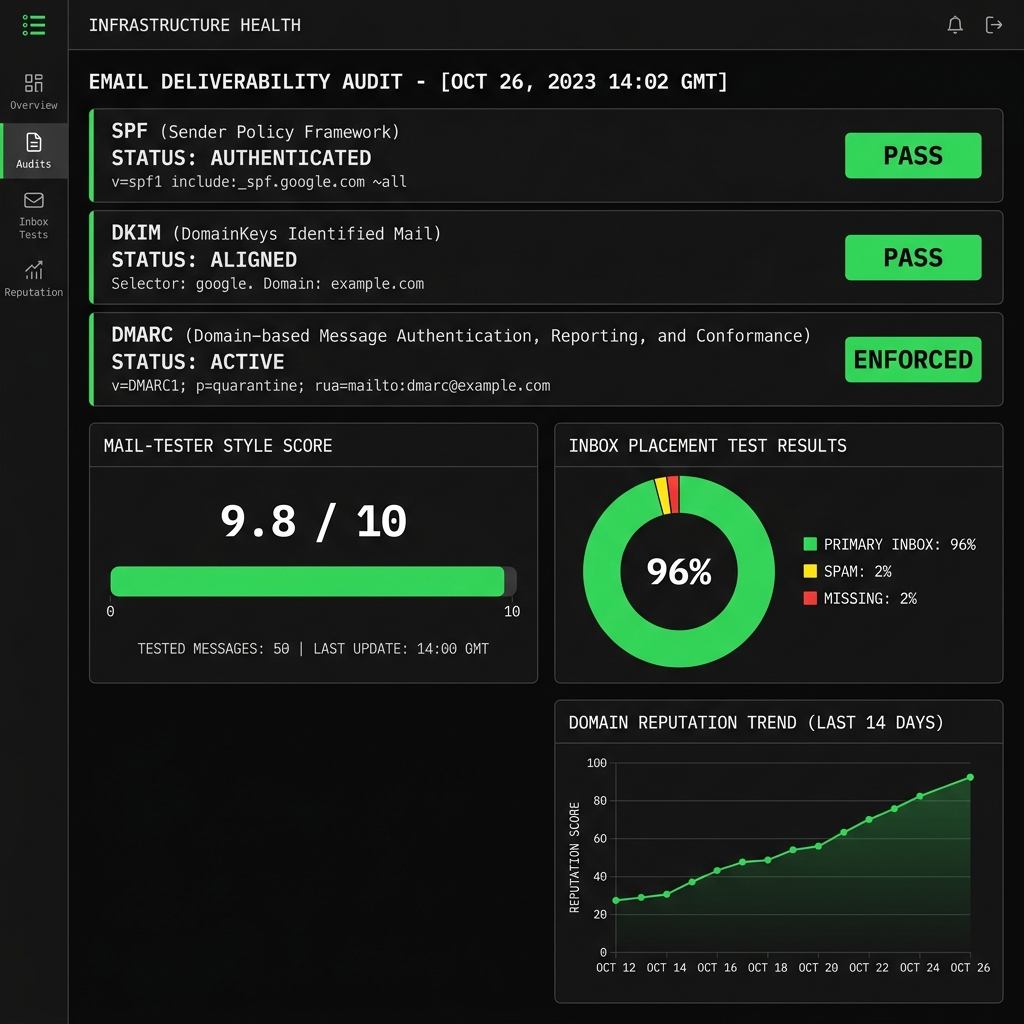Click the red Missing legend swatch

coord(810,598)
